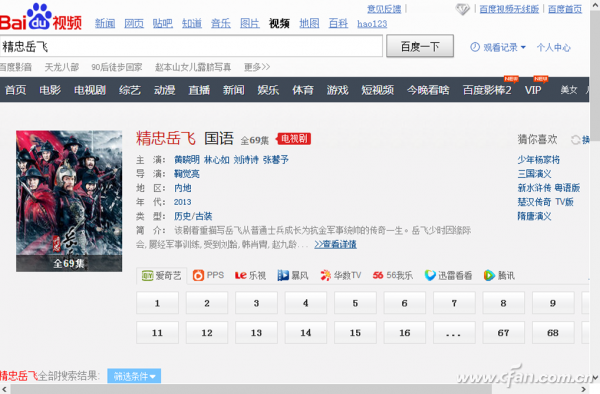Screen dimensions: 600x394
Task: Open the hao123 link
Action: (x=372, y=24)
